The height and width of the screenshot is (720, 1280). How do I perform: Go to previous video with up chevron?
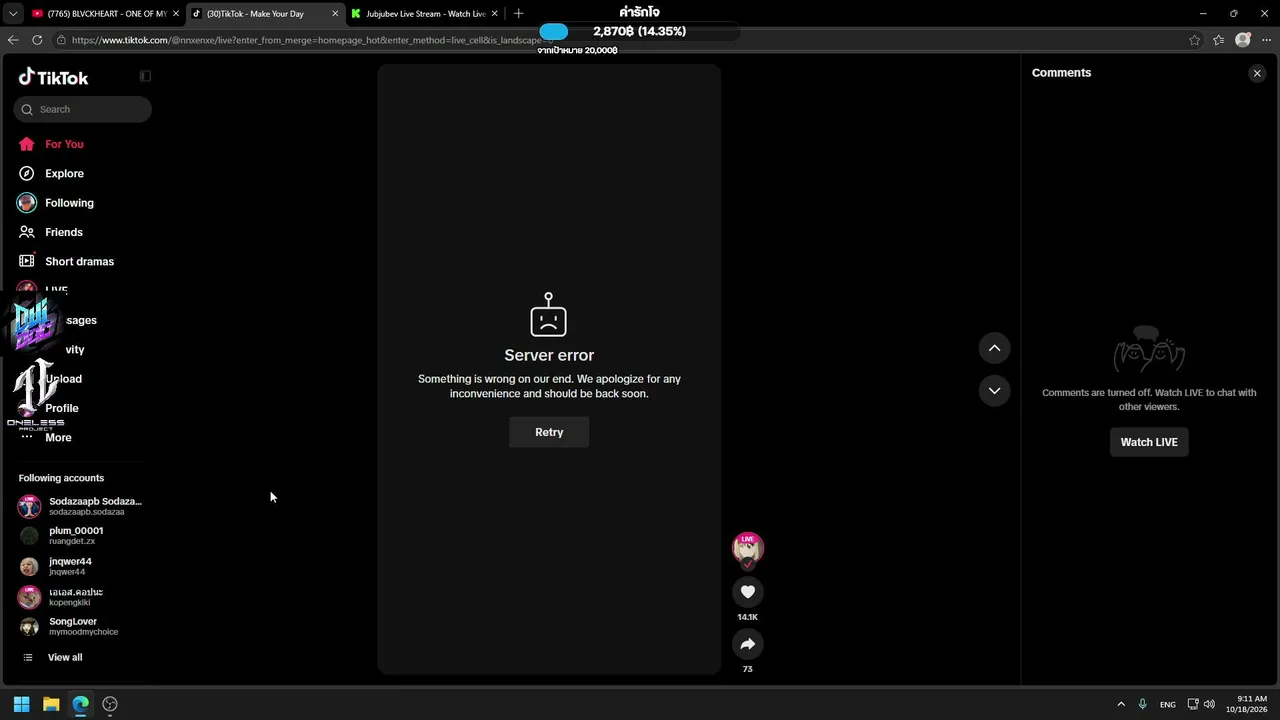994,348
